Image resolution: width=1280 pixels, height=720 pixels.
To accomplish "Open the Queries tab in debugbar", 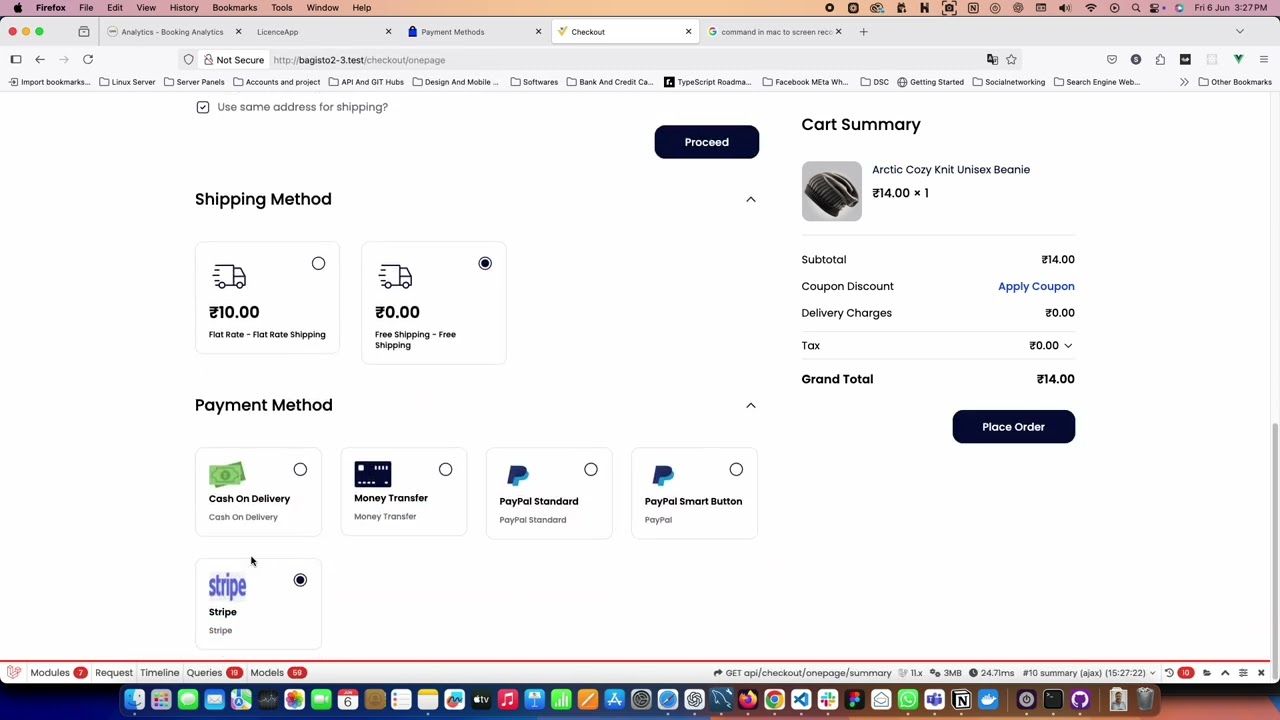I will [x=213, y=673].
